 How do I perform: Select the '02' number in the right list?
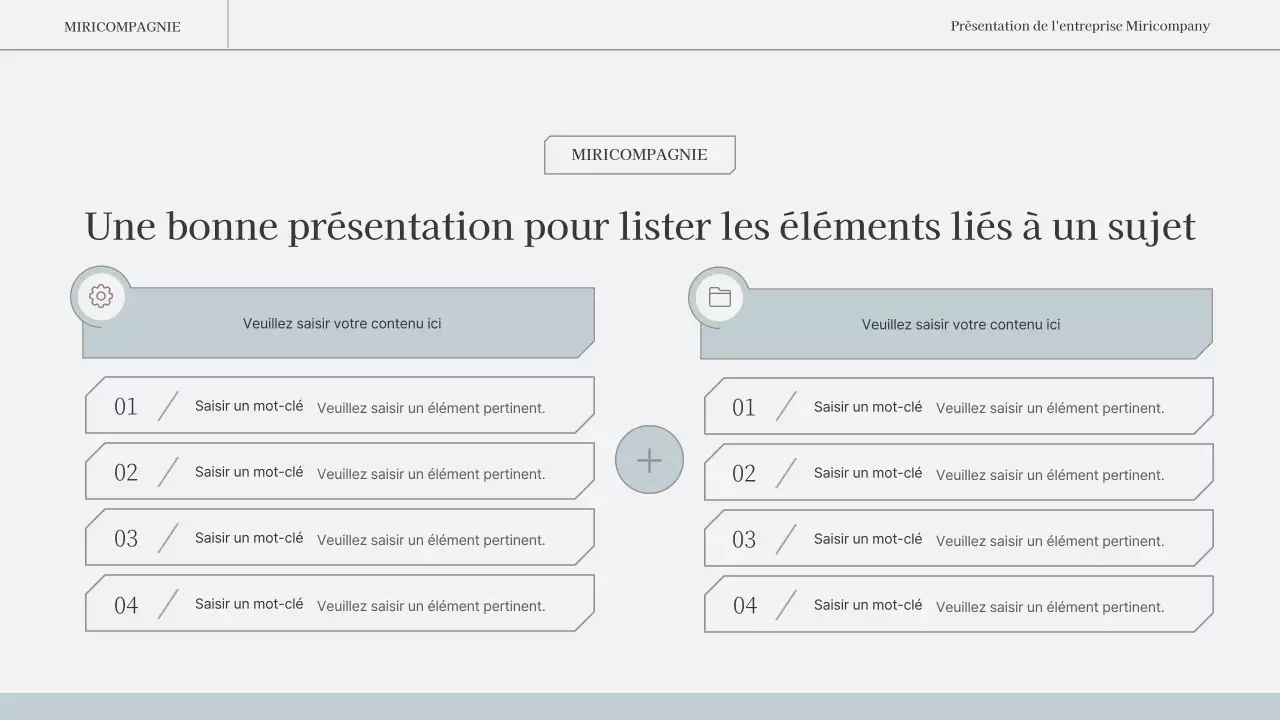[744, 473]
